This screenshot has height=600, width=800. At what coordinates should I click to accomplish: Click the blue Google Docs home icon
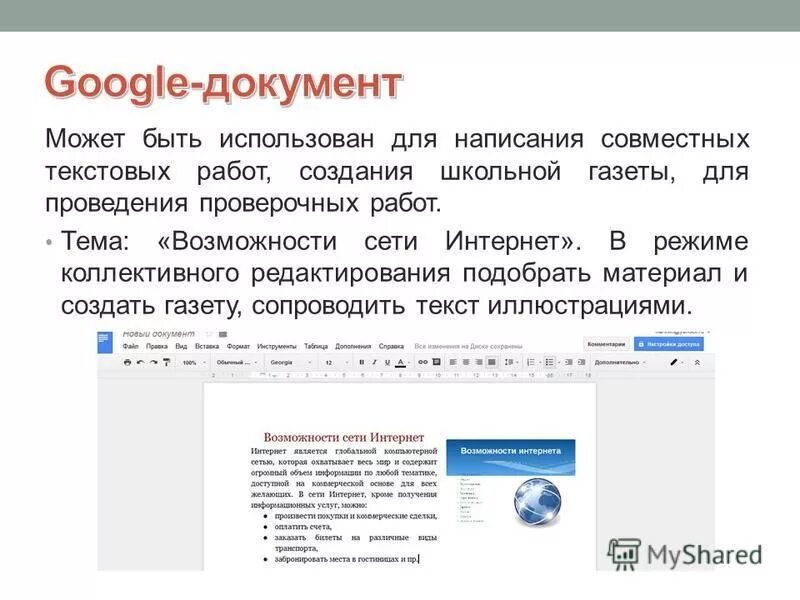(x=105, y=342)
